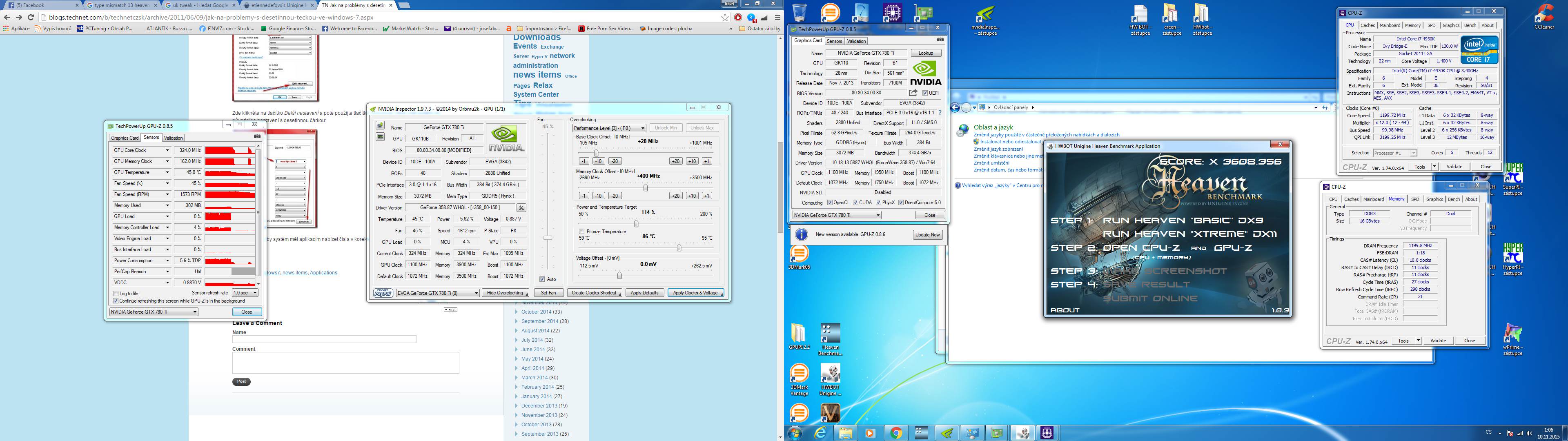This screenshot has height=441, width=1568.
Task: Open the Heaven Benchmark desktop shortcut
Action: click(x=830, y=340)
